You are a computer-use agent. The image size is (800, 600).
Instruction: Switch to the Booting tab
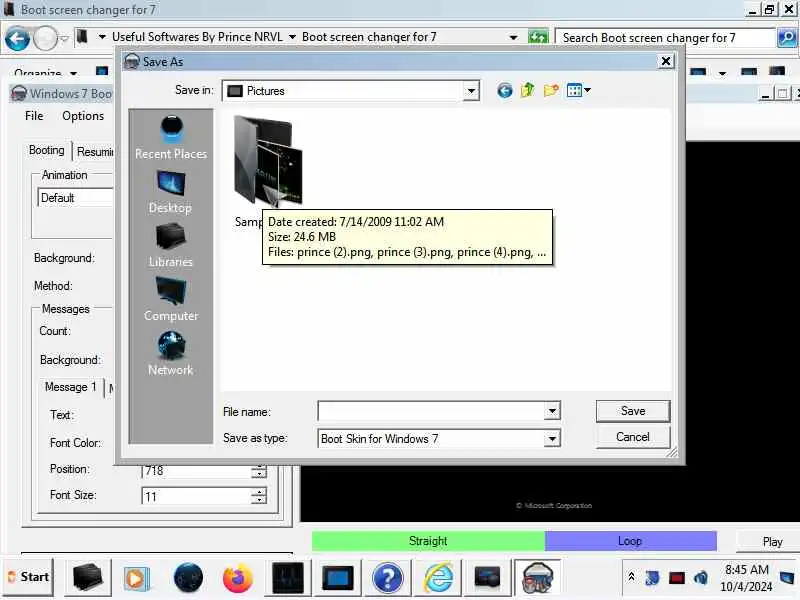tap(46, 150)
